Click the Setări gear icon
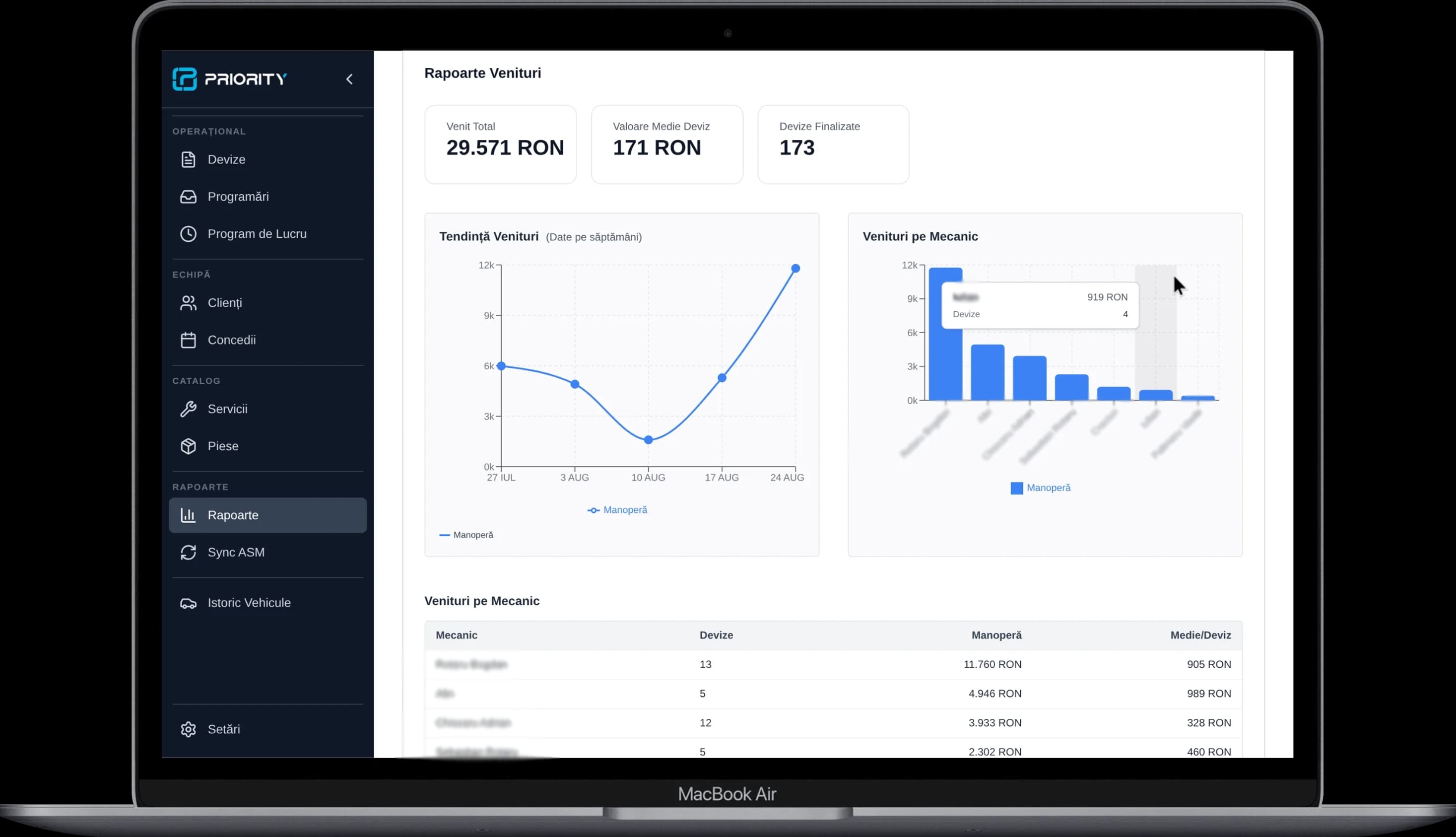1456x837 pixels. tap(189, 729)
